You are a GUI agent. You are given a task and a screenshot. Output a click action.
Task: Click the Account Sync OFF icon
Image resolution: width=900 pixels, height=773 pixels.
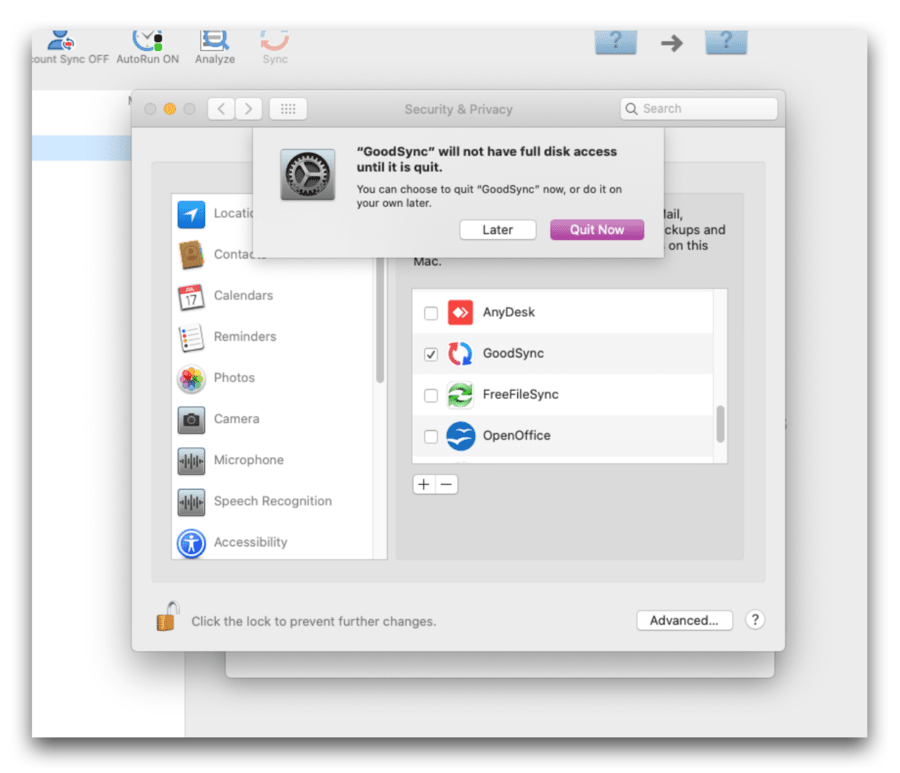(x=60, y=40)
